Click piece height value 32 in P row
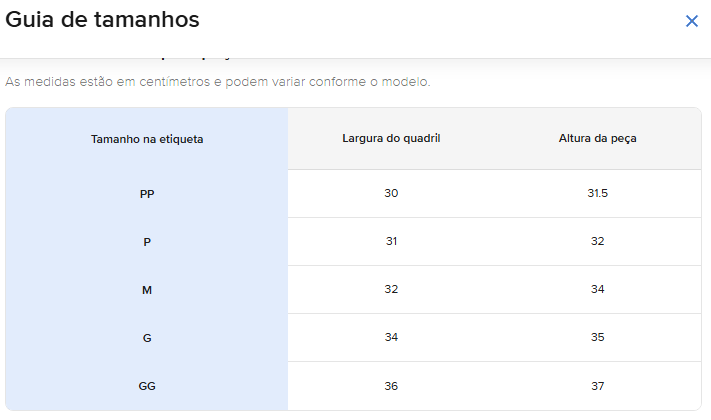The image size is (711, 420). [598, 241]
